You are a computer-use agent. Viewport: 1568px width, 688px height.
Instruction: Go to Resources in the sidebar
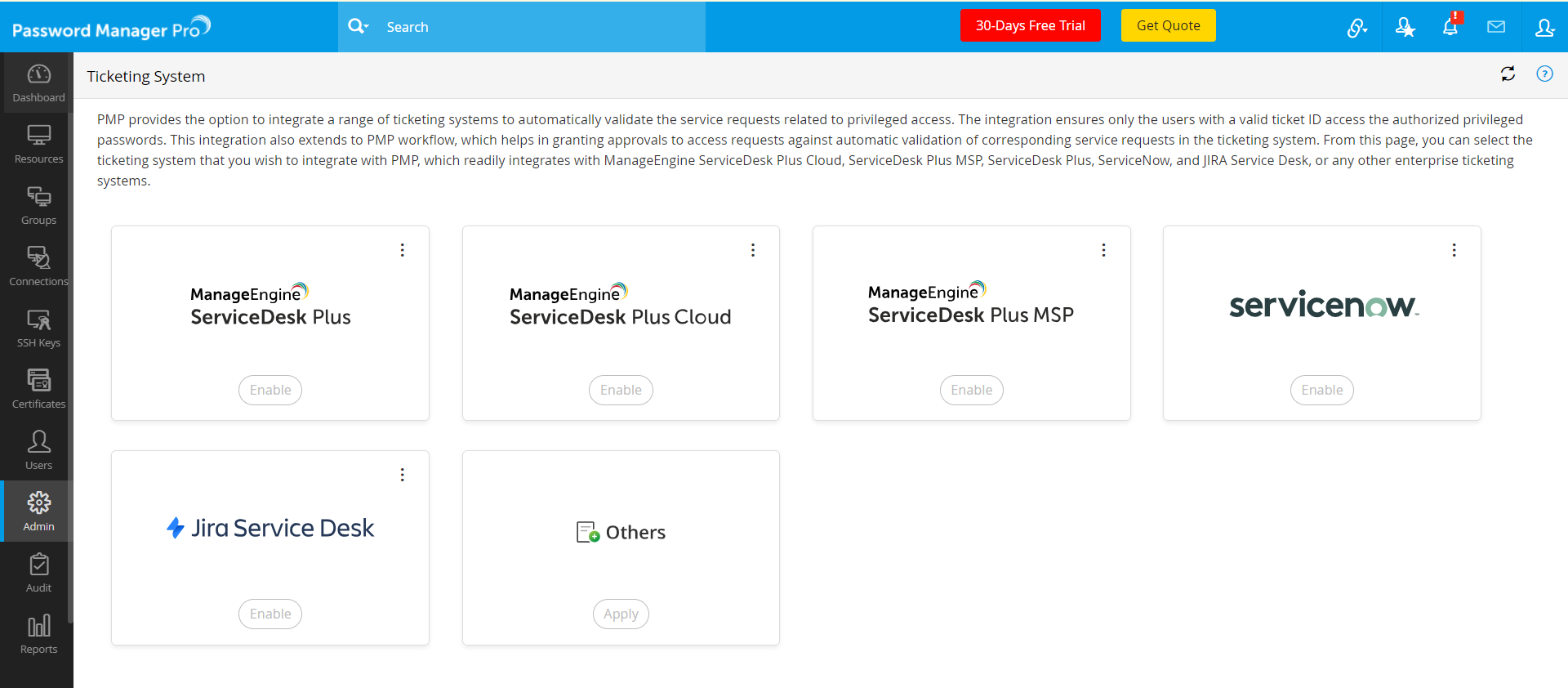pos(38,145)
